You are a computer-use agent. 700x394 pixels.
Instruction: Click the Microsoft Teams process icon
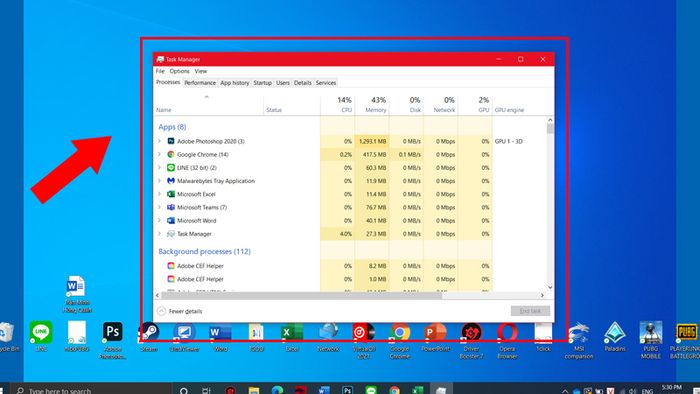coord(171,207)
